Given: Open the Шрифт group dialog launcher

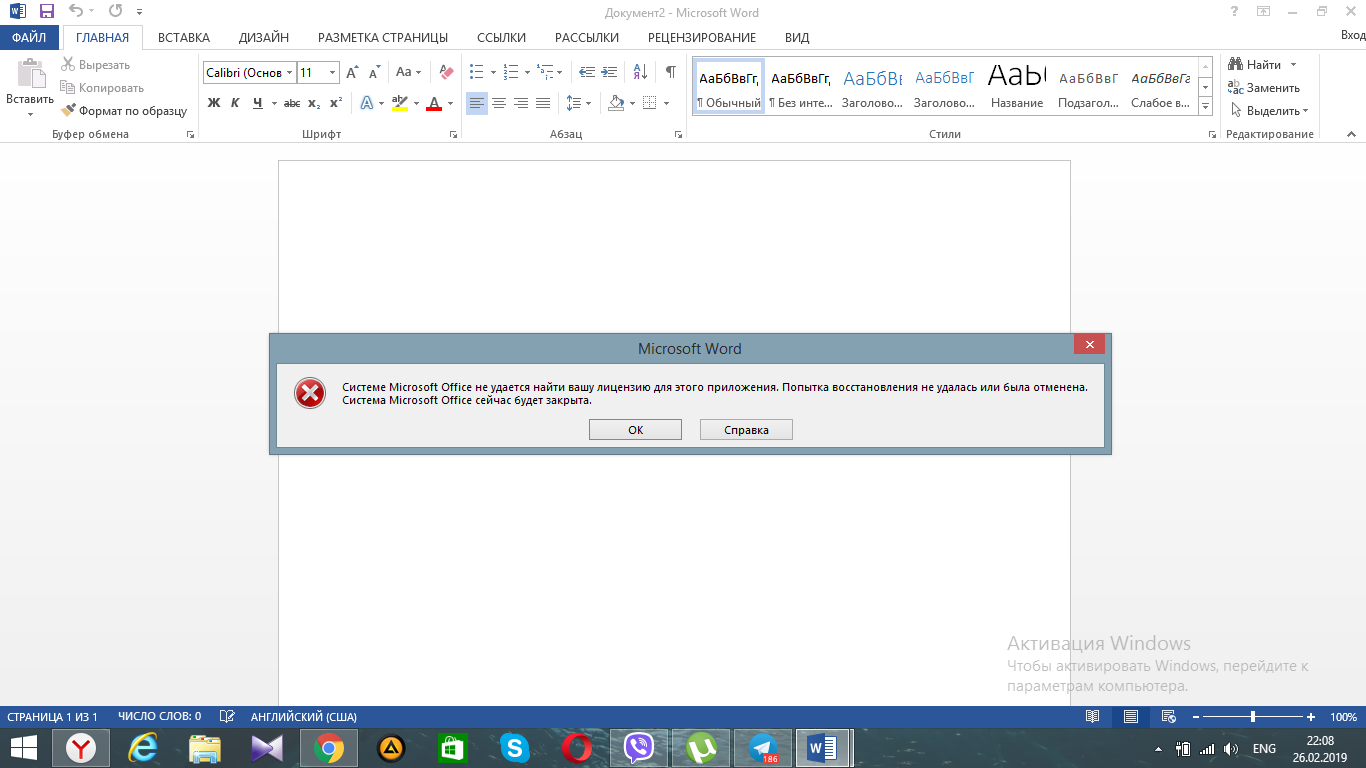Looking at the screenshot, I should (453, 134).
